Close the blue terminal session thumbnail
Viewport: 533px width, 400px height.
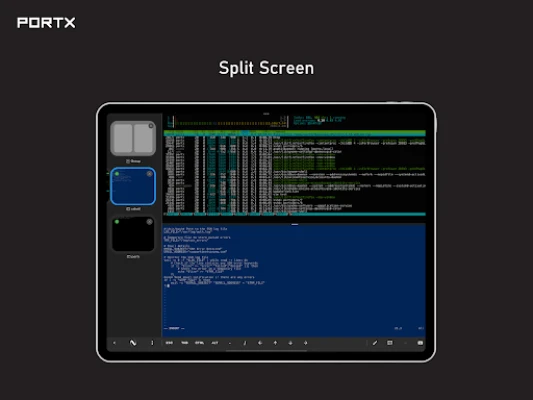point(149,174)
